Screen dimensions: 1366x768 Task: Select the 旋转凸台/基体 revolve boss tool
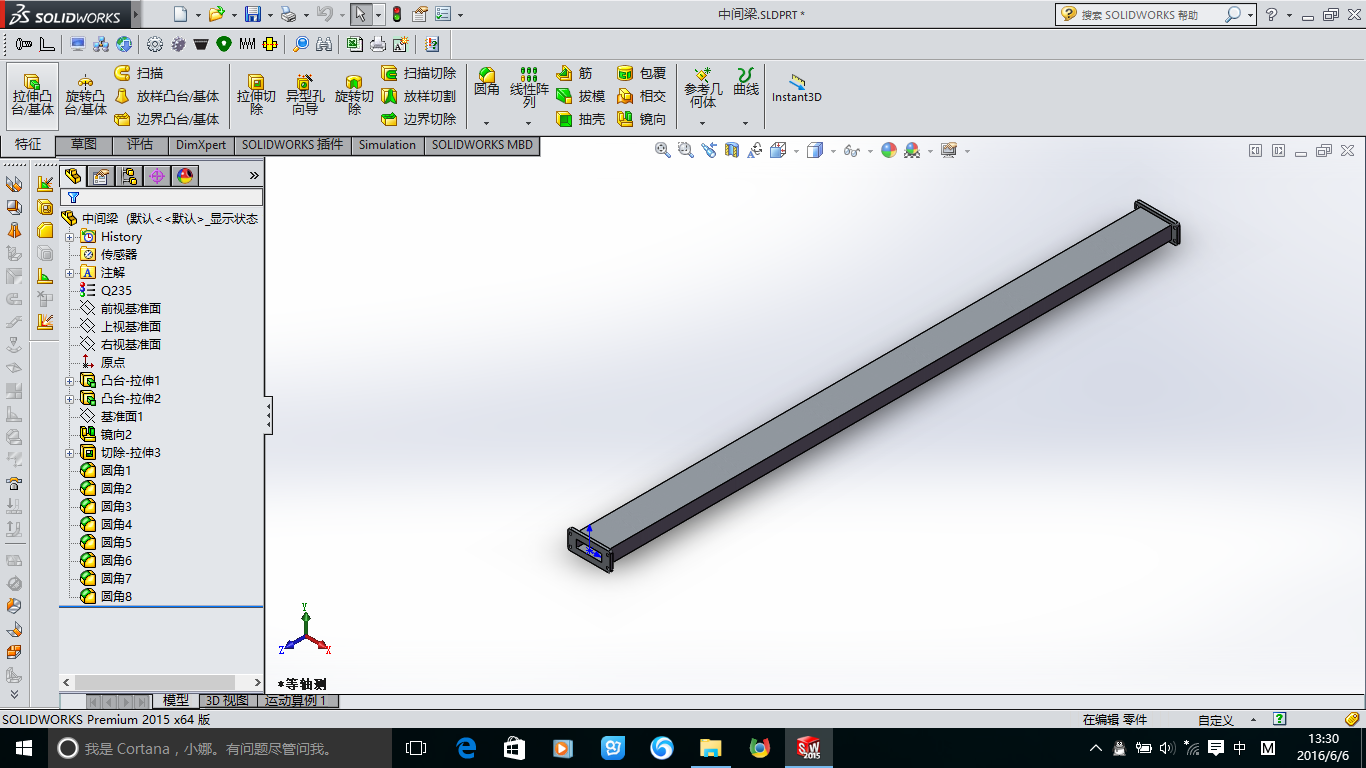(86, 95)
